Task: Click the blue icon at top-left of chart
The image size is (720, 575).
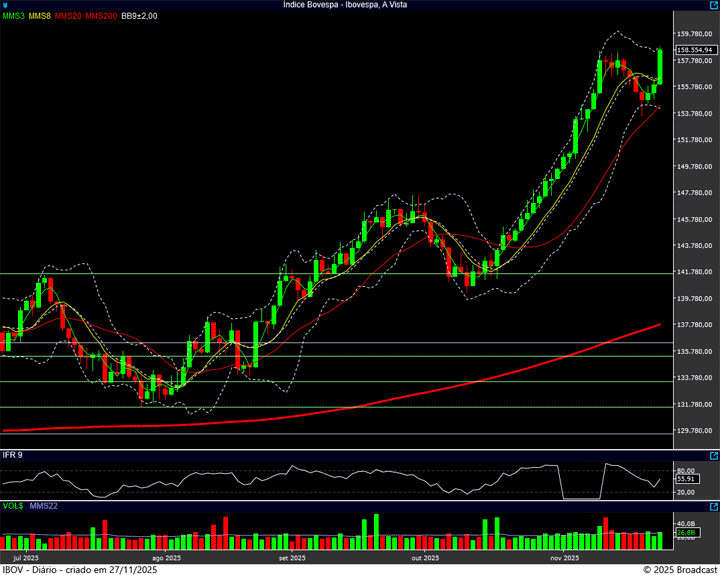Action: click(x=5, y=5)
